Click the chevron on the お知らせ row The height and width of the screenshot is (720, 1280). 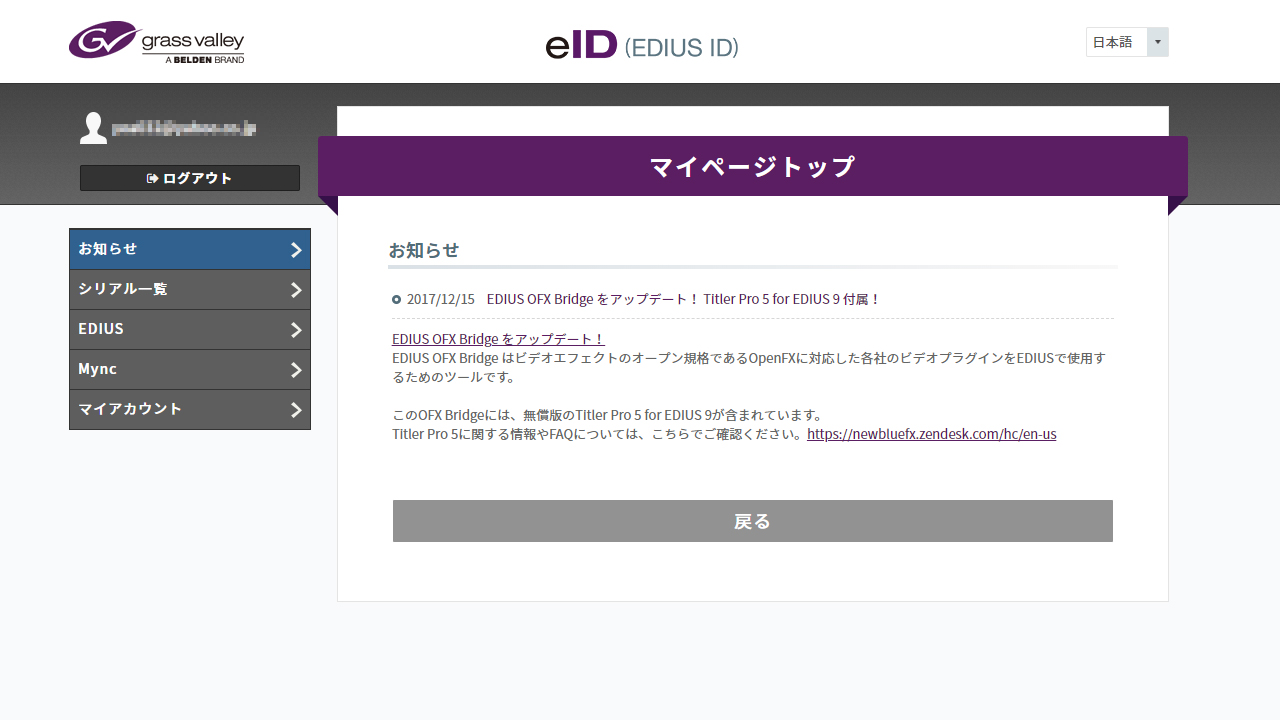pyautogui.click(x=296, y=250)
